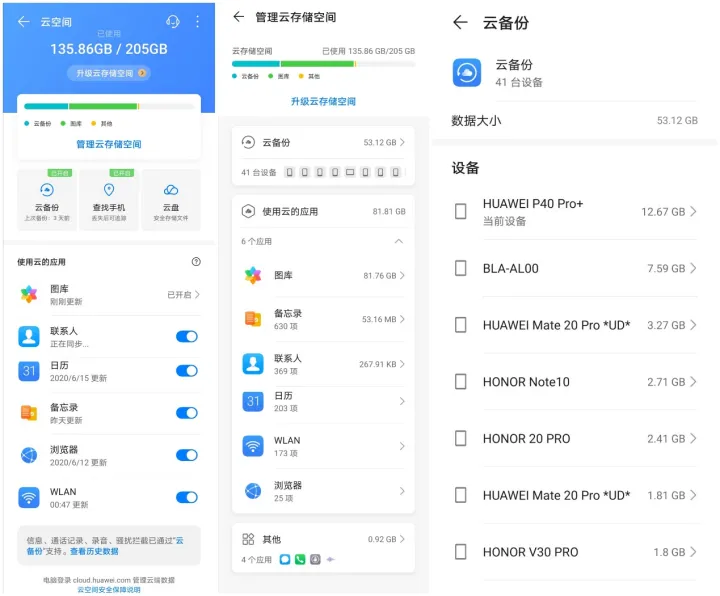This screenshot has width=720, height=596.
Task: Go back from 管理云存储空间 screen
Action: 239,17
